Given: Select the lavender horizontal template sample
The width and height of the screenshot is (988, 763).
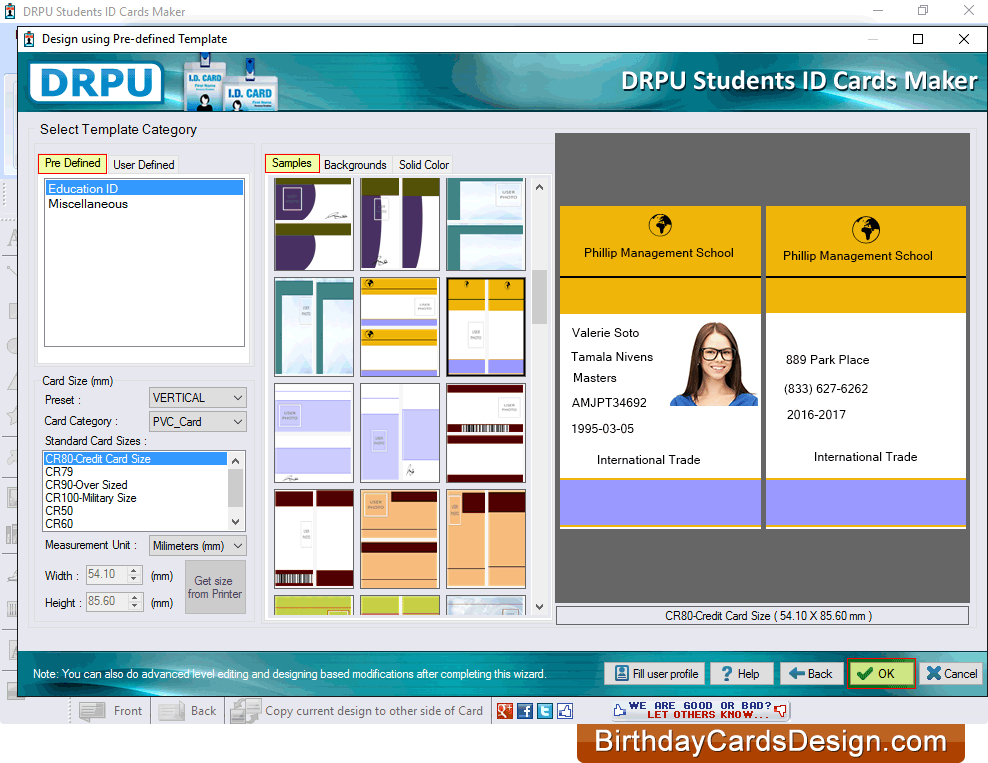Looking at the screenshot, I should coord(314,433).
